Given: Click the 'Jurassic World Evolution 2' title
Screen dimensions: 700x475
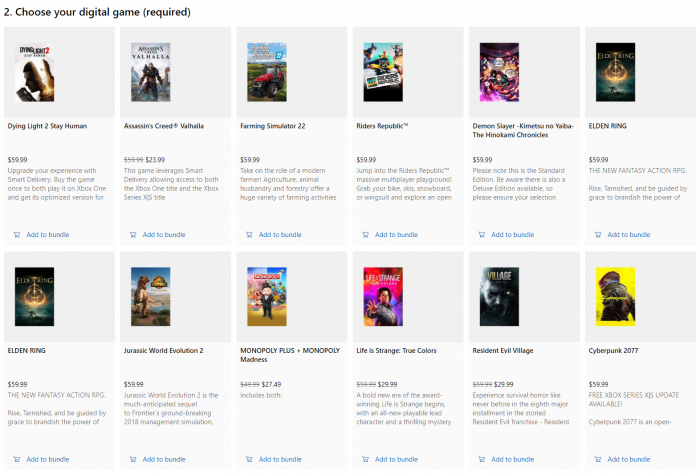Looking at the screenshot, I should 163,351.
